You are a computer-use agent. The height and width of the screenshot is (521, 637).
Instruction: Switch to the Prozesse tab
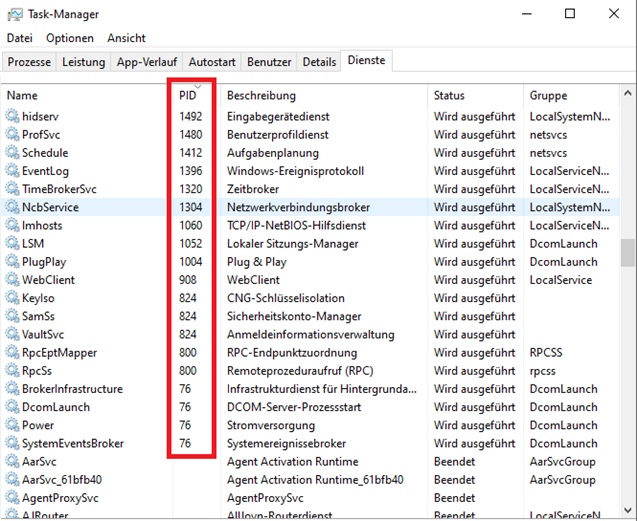29,62
